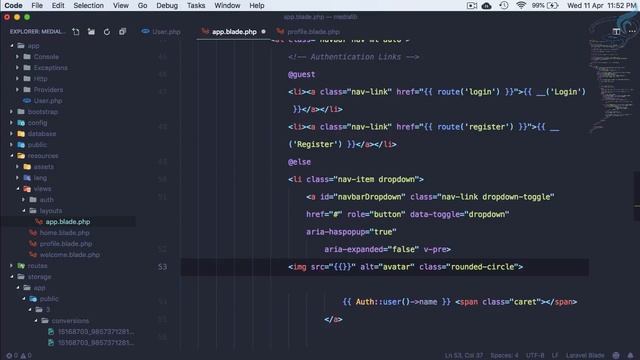This screenshot has width=640, height=360.
Task: Change encoding via UTF-8 status item
Action: (535, 356)
